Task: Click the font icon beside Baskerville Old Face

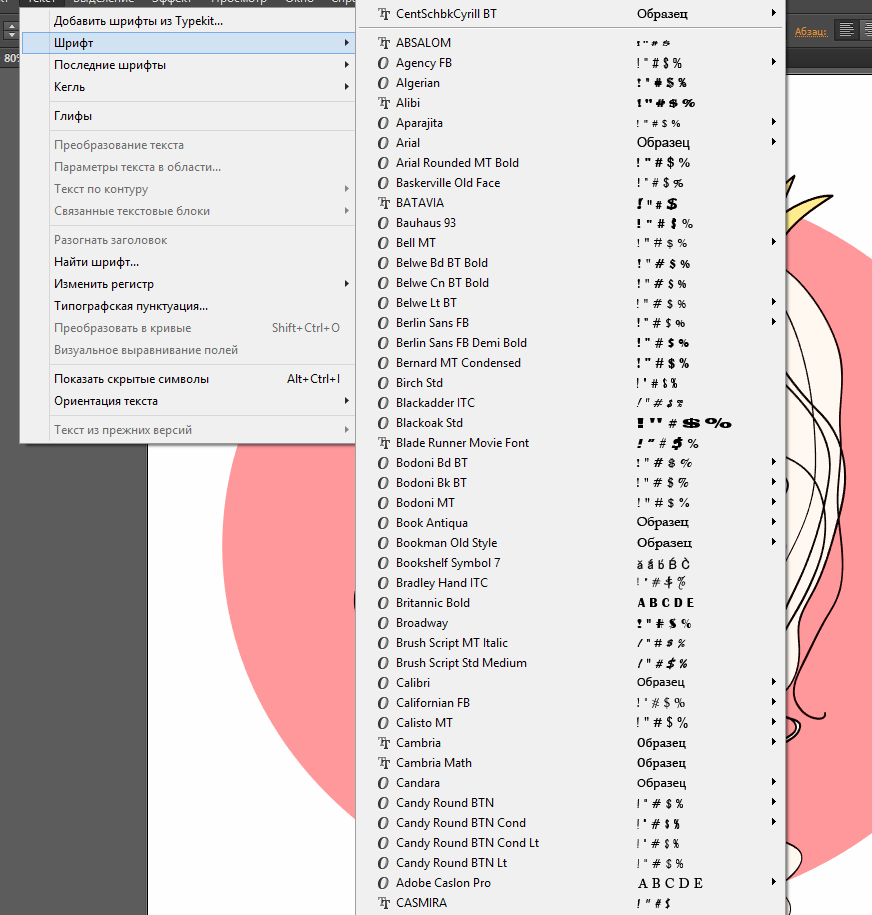Action: pos(383,183)
